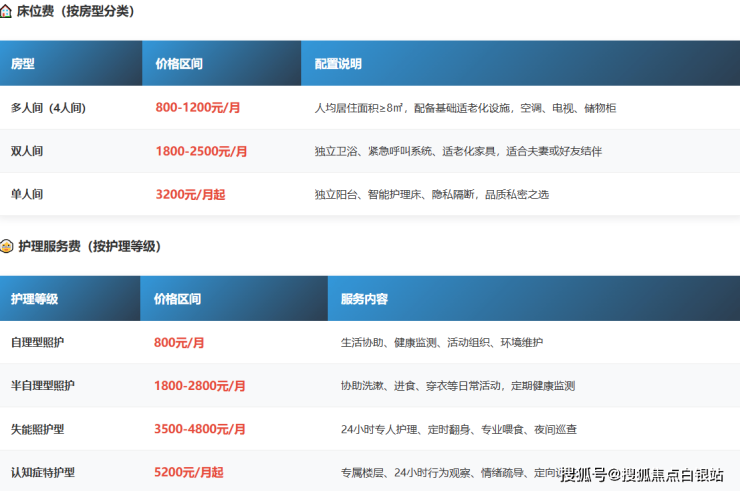Select the 失能照护型 care level cell
The width and height of the screenshot is (740, 491).
38,429
